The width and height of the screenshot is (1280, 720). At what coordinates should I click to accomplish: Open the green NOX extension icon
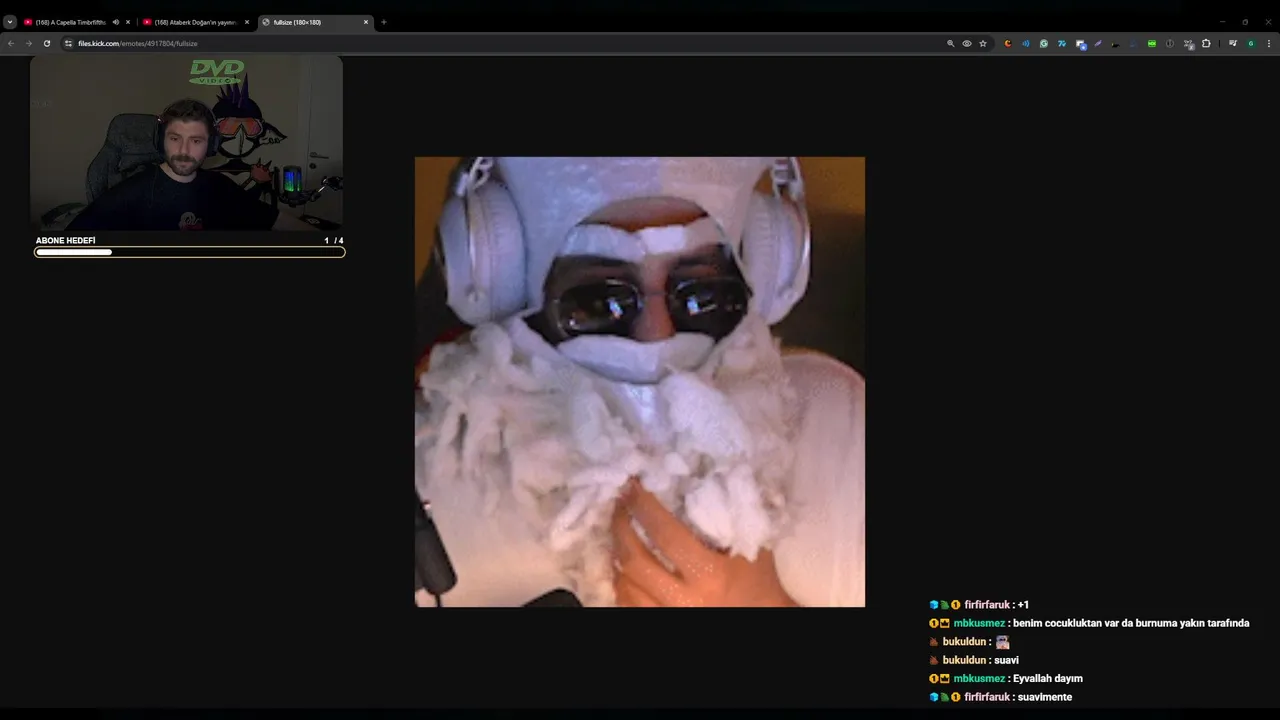pyautogui.click(x=1152, y=44)
